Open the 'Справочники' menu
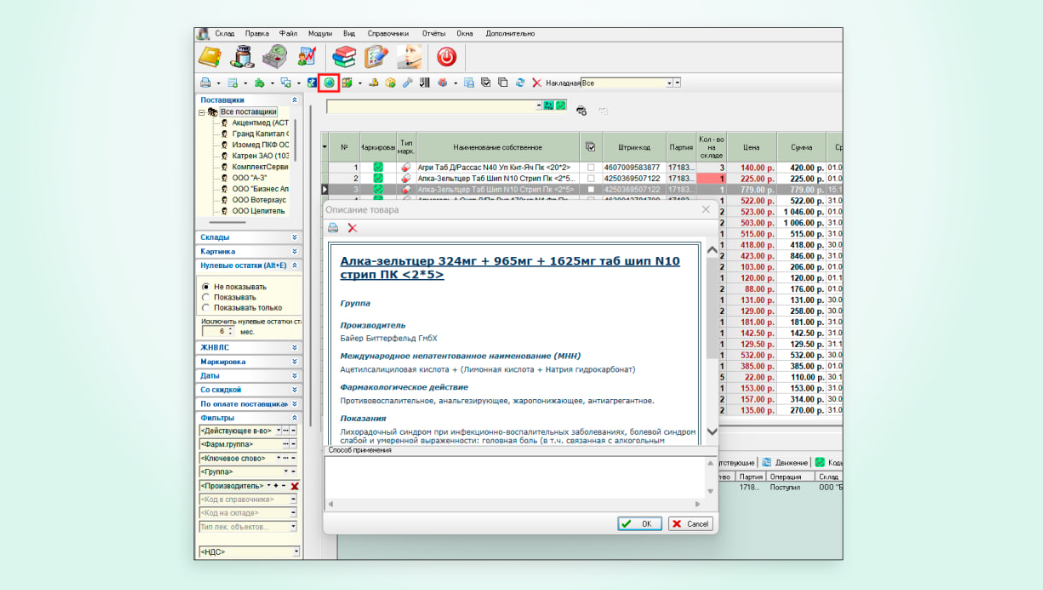 click(x=386, y=33)
